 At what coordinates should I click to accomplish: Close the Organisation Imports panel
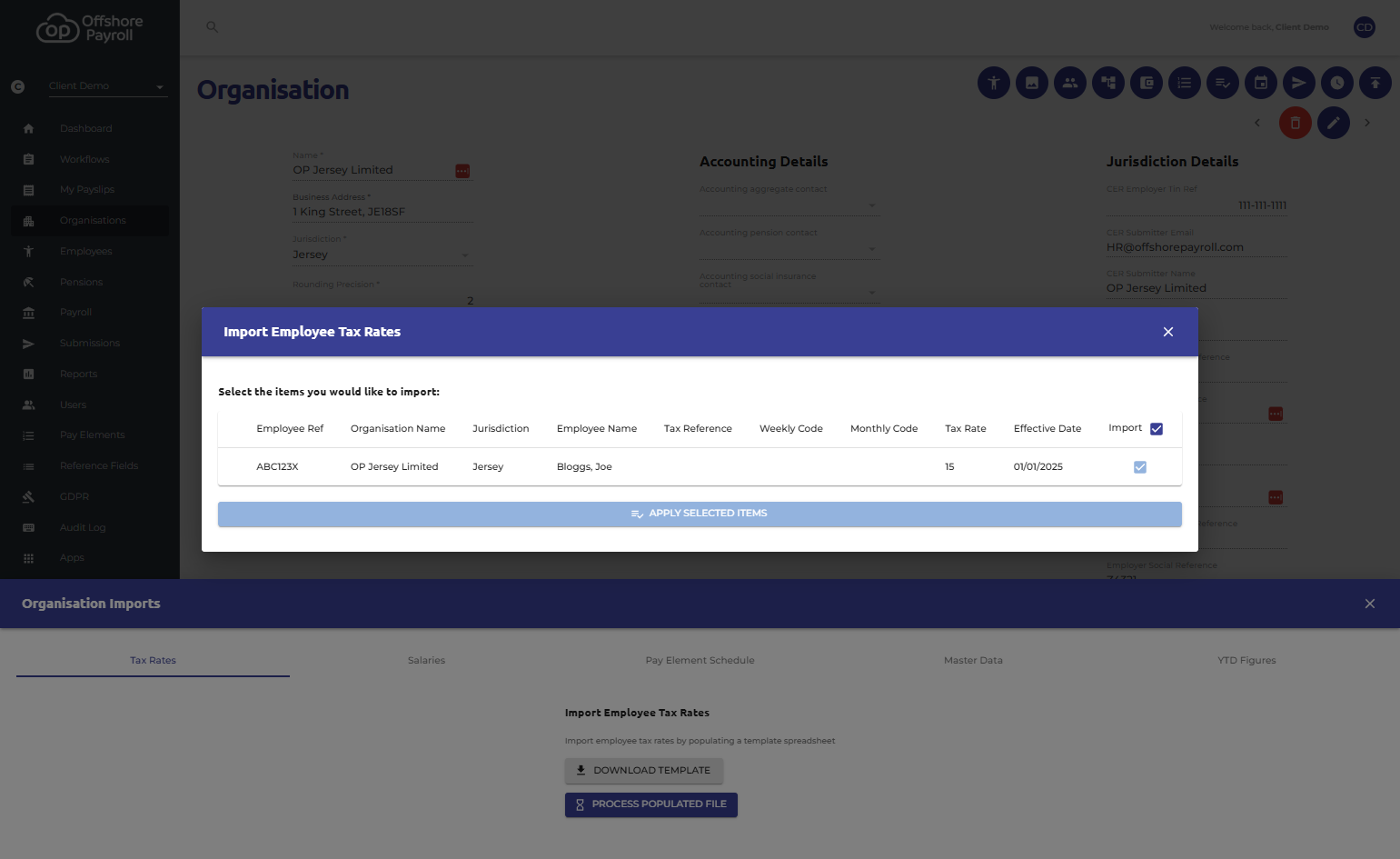pos(1370,604)
